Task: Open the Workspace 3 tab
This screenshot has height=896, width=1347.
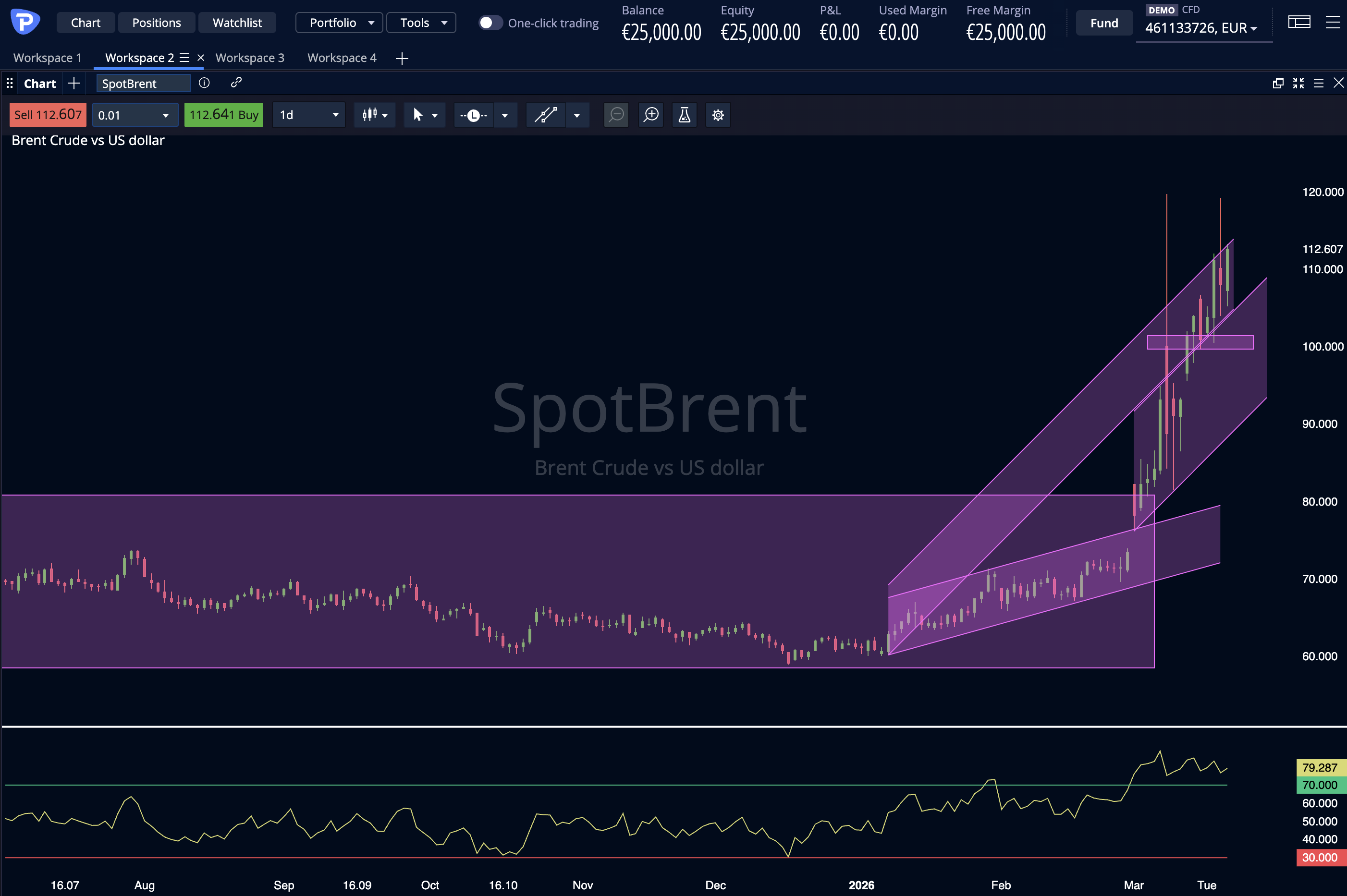Action: 250,57
